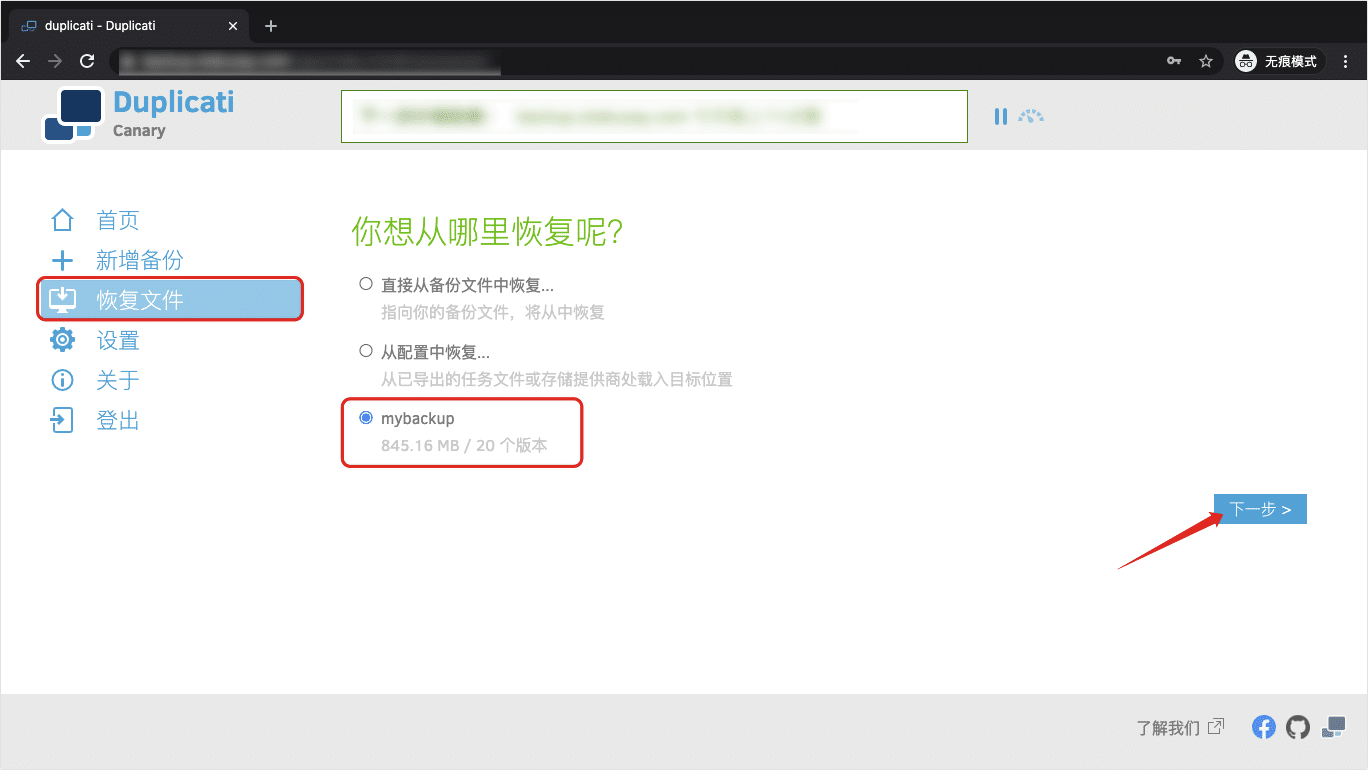
Task: Open the 了解我们 link
Action: coord(1180,727)
